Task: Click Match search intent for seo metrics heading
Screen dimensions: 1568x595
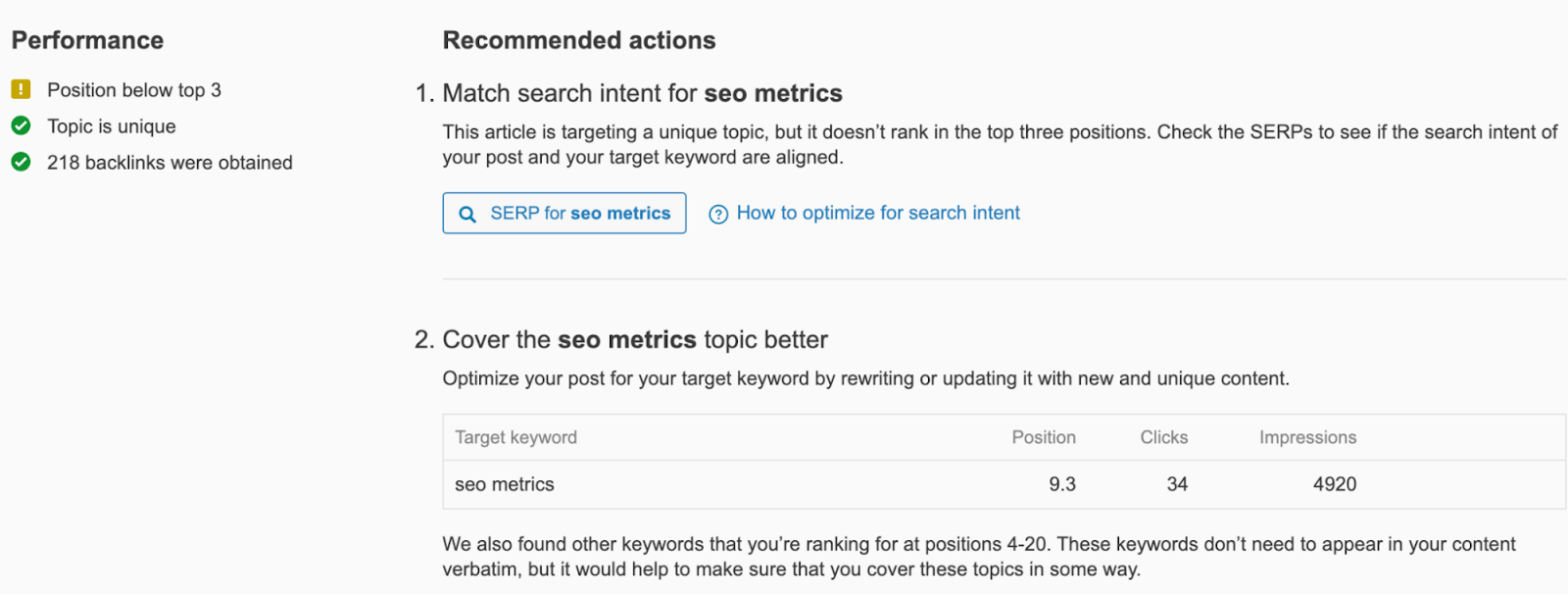Action: [642, 93]
